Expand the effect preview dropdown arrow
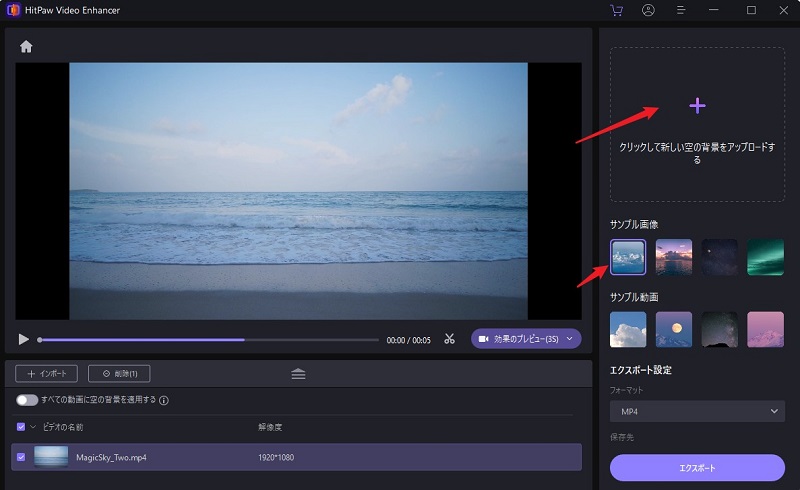The image size is (800, 490). 570,339
